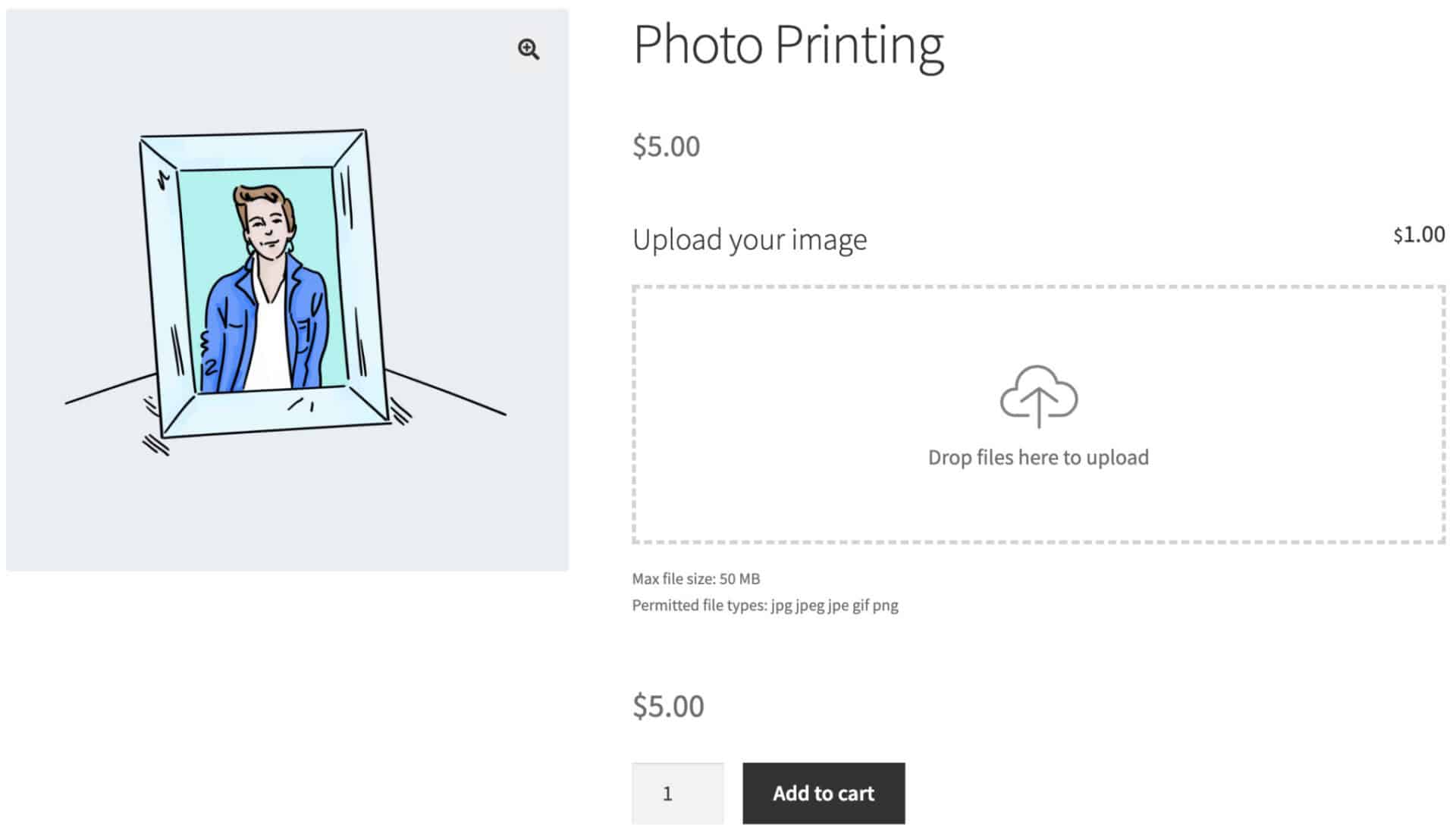Viewport: 1456px width, 833px height.
Task: Click the 'Drop files here to upload' text
Action: [x=1038, y=457]
